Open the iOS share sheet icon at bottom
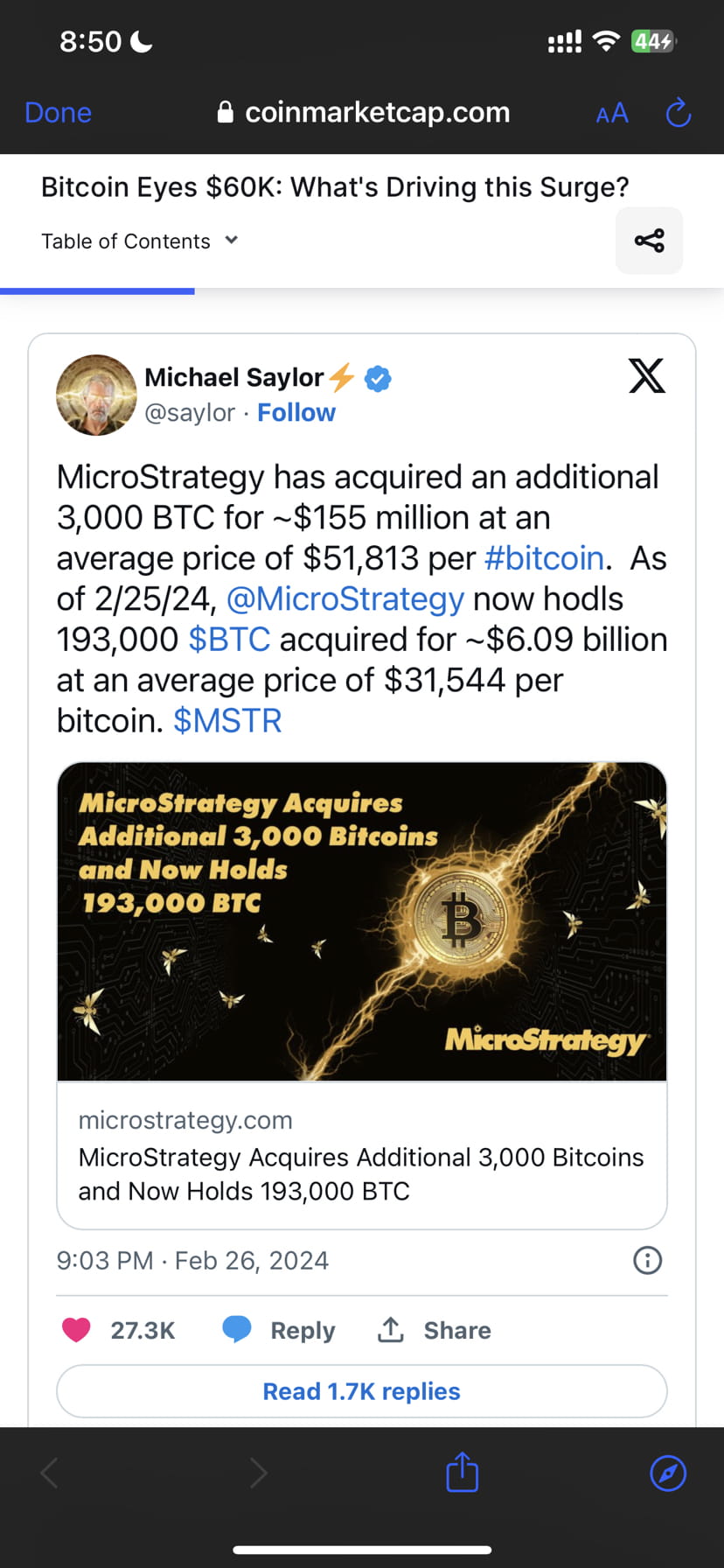724x1568 pixels. (461, 1472)
